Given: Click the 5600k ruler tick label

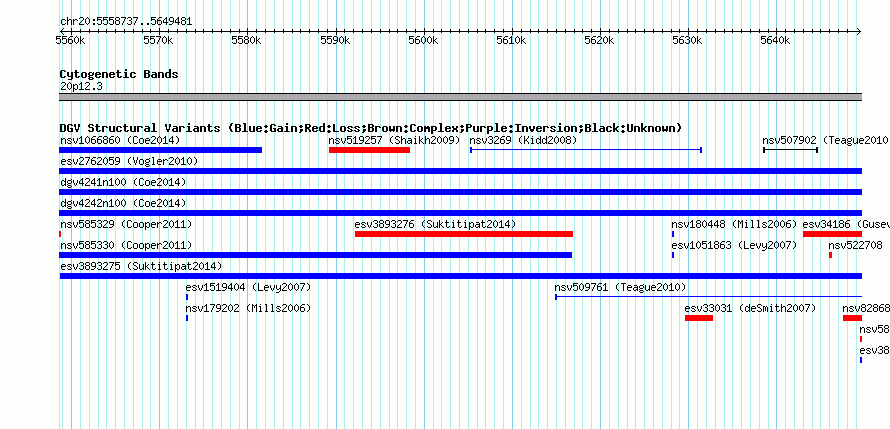Looking at the screenshot, I should coord(423,41).
